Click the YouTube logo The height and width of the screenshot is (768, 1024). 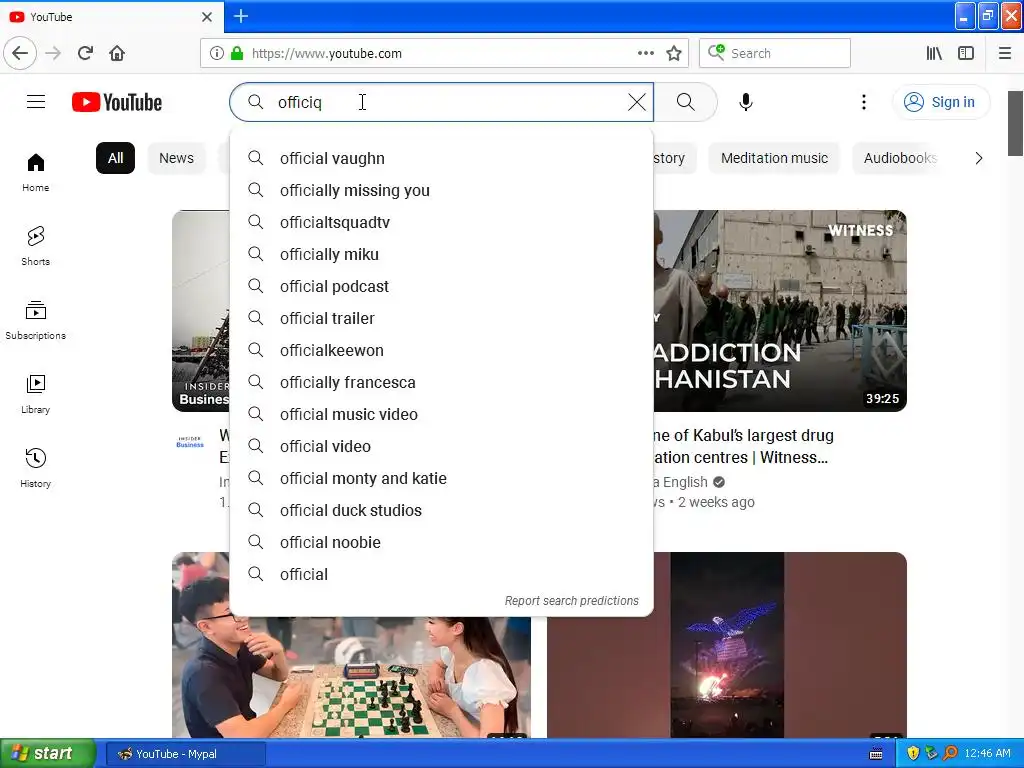tap(117, 103)
